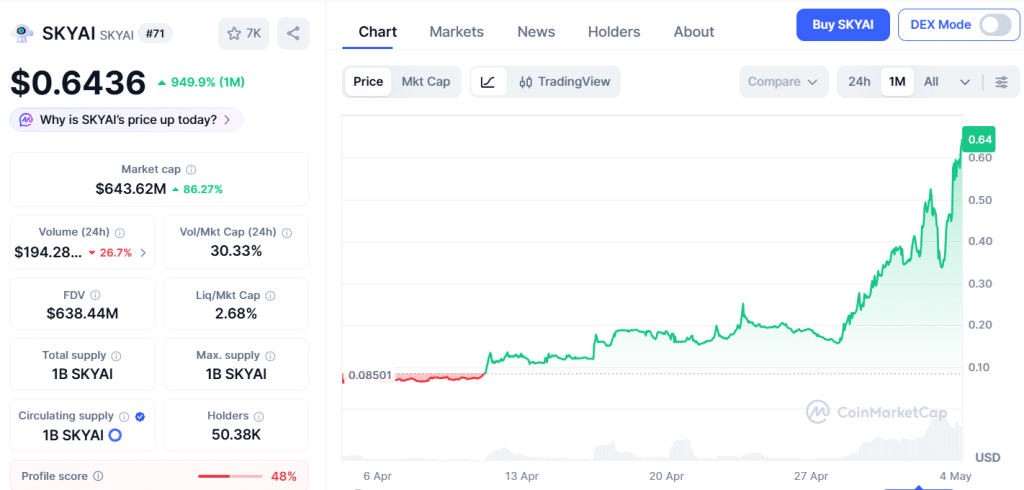Image resolution: width=1024 pixels, height=490 pixels.
Task: Open FDV info icon
Action: click(x=95, y=295)
